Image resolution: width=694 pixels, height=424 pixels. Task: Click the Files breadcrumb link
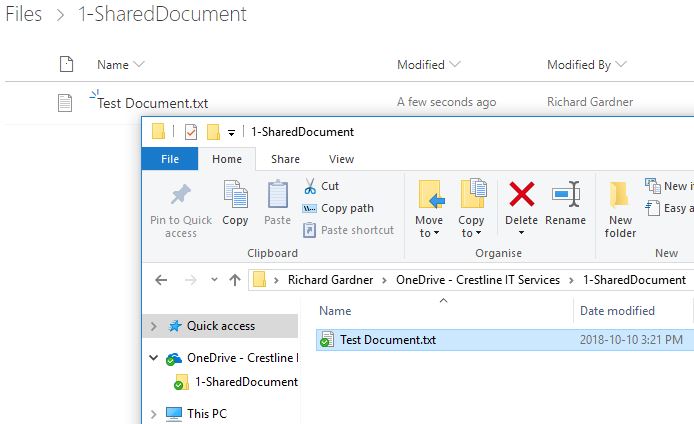(x=24, y=15)
